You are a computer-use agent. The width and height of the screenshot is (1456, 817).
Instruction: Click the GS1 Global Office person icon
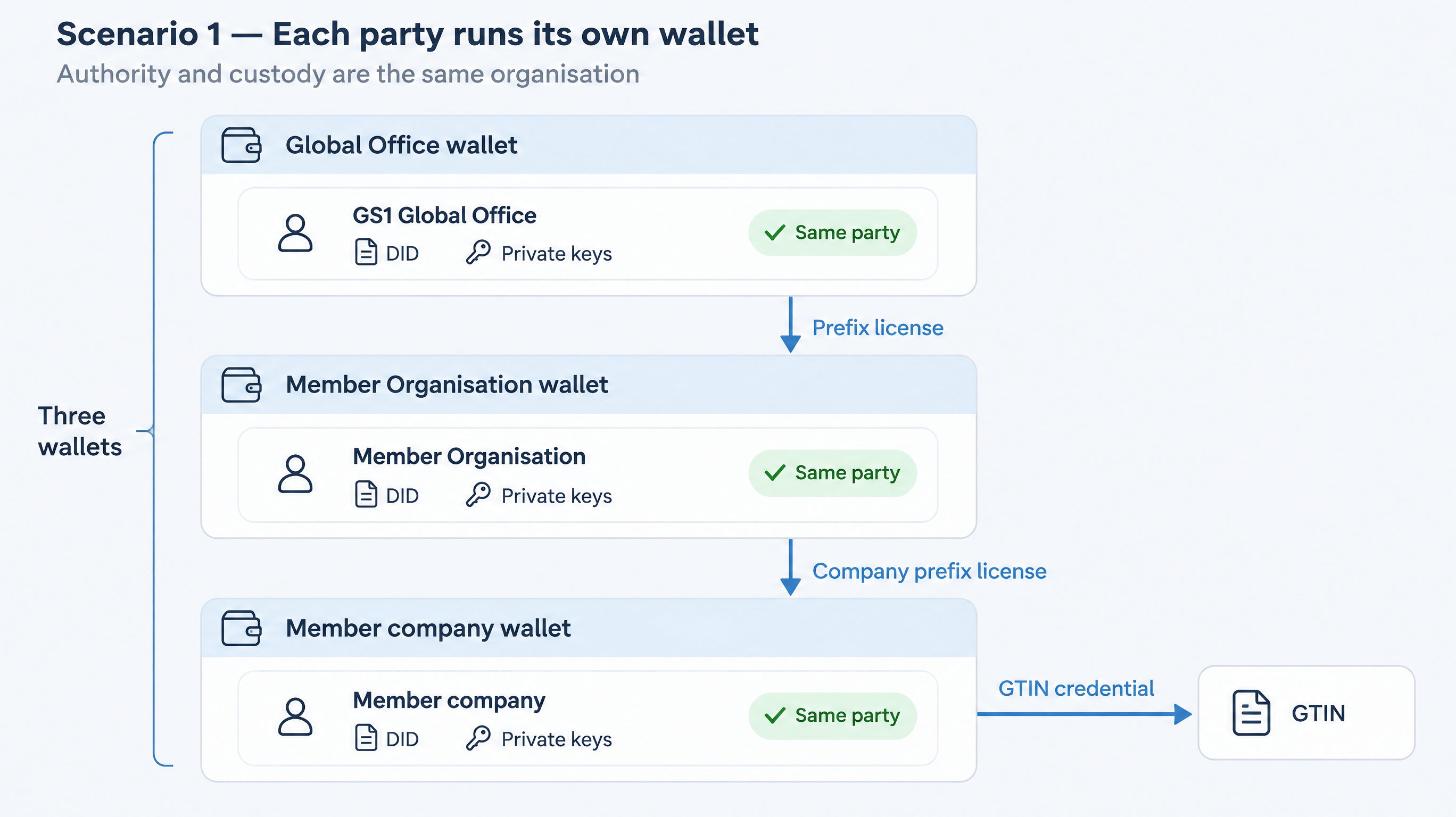click(295, 233)
